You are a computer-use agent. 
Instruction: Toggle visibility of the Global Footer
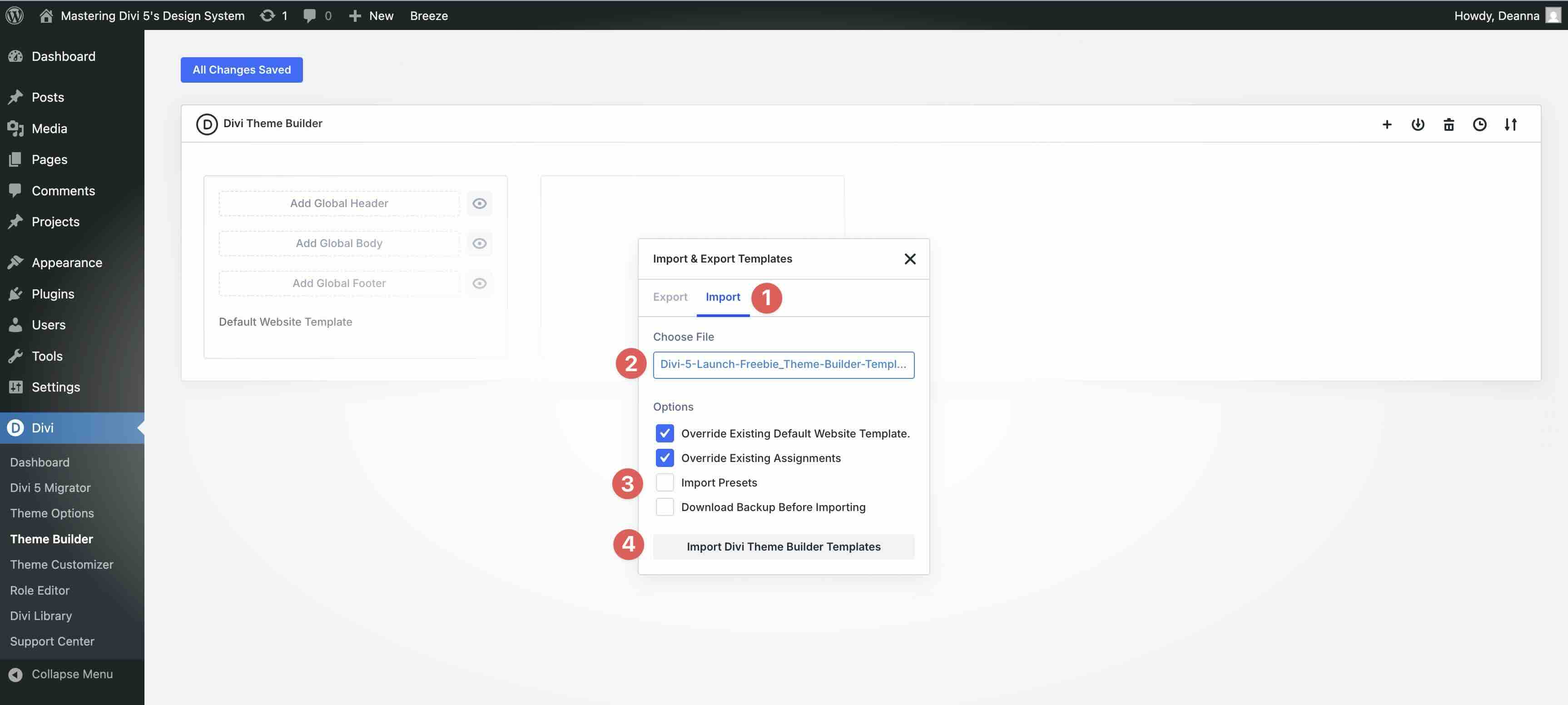coord(480,283)
